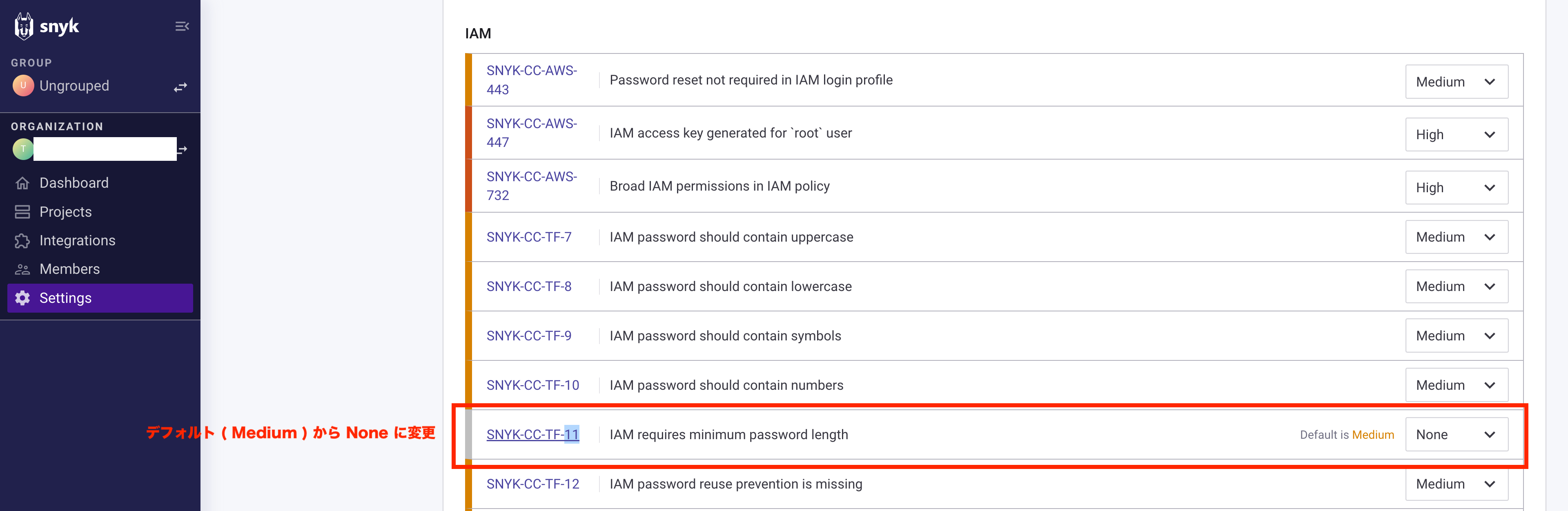Go to Integrations in the sidebar
Image resolution: width=1568 pixels, height=511 pixels.
point(77,240)
